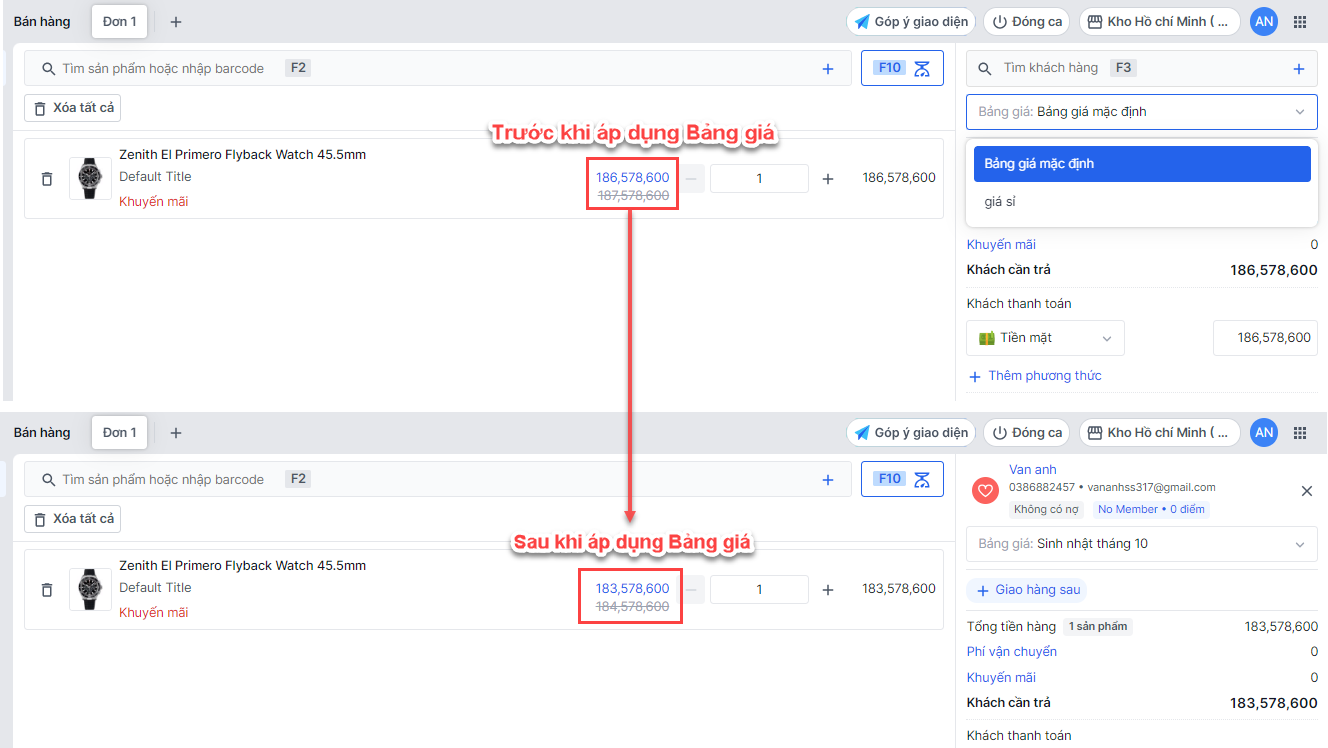This screenshot has height=748, width=1328.
Task: Decrease quantity in the 183,578,600 row
Action: 693,590
